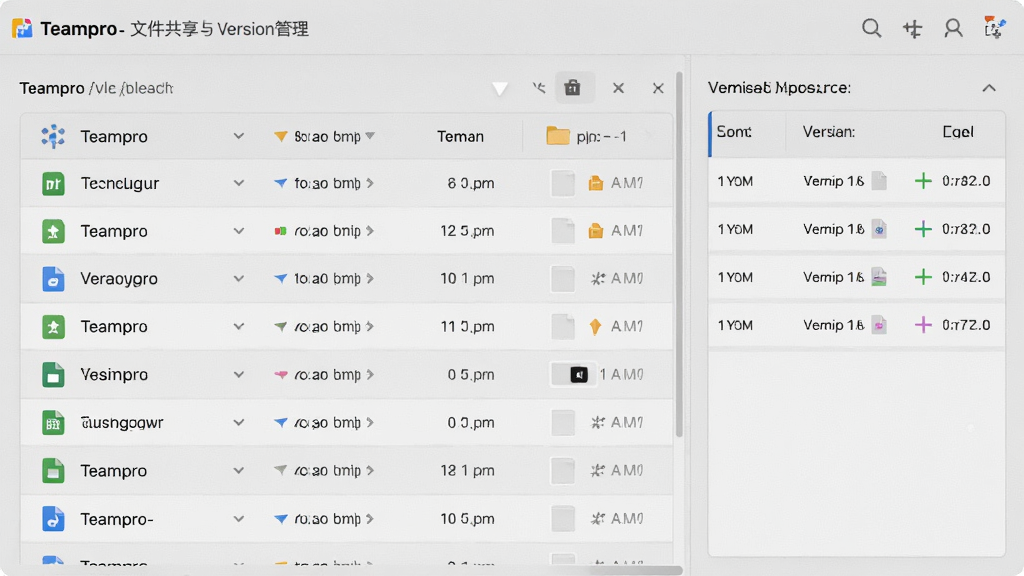Image resolution: width=1024 pixels, height=576 pixels.
Task: Click the plus-grid add icon in header
Action: pos(912,29)
